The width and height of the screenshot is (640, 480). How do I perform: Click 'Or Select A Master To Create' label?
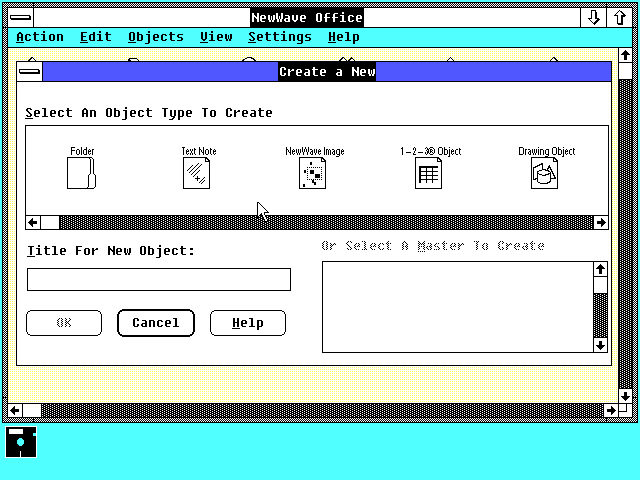433,246
